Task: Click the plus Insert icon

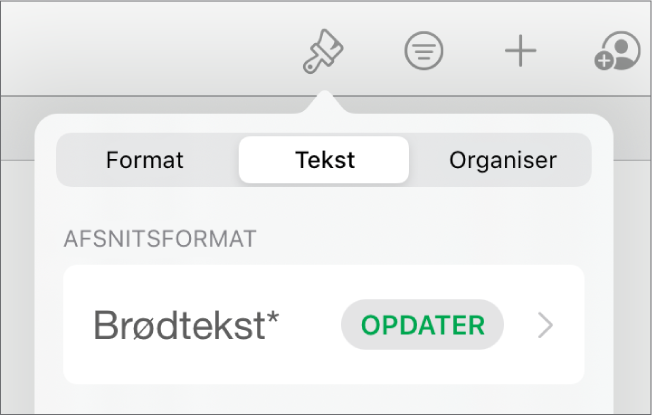Action: coord(520,52)
